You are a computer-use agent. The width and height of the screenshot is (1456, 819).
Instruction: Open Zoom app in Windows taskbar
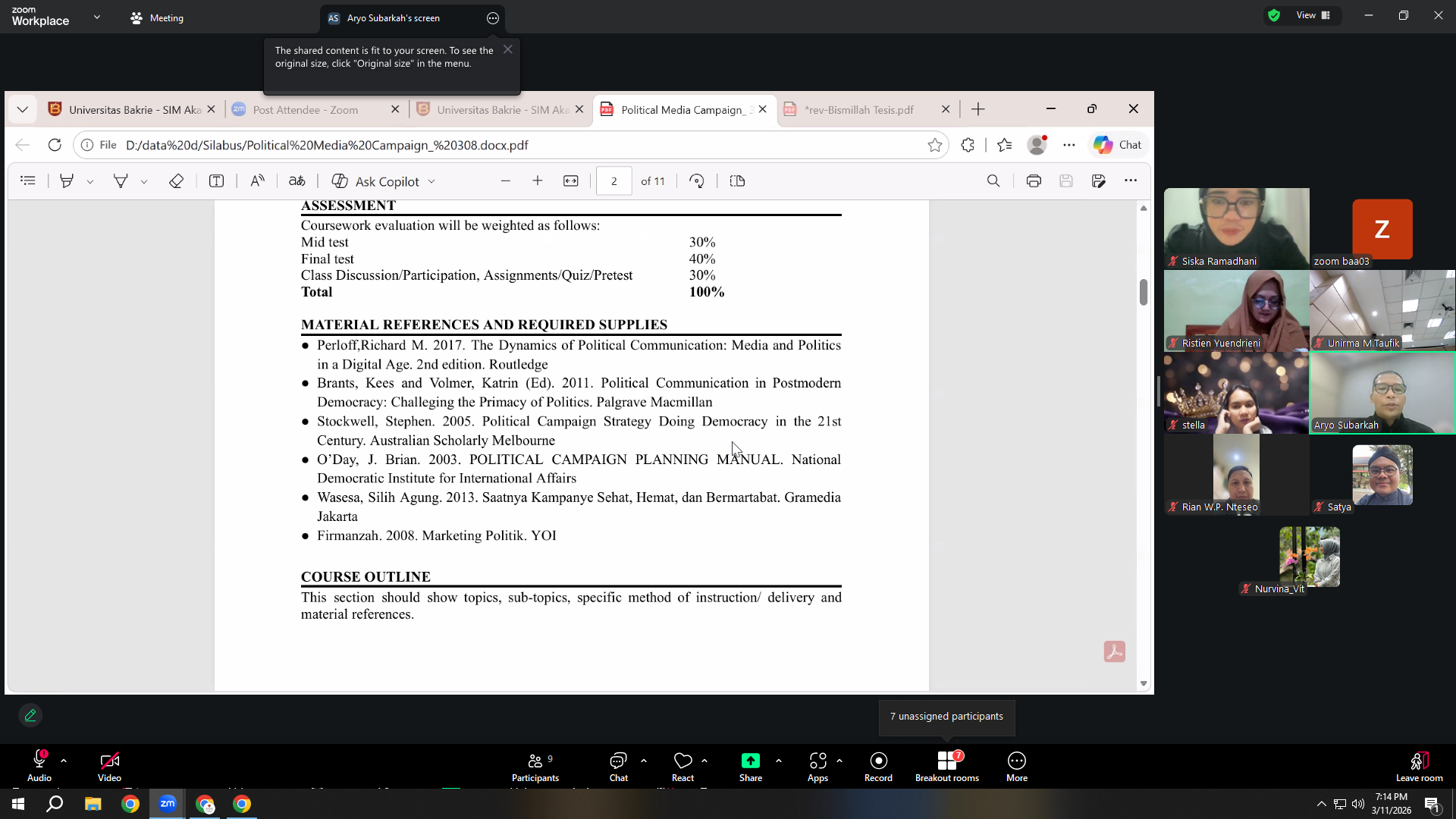tap(168, 803)
